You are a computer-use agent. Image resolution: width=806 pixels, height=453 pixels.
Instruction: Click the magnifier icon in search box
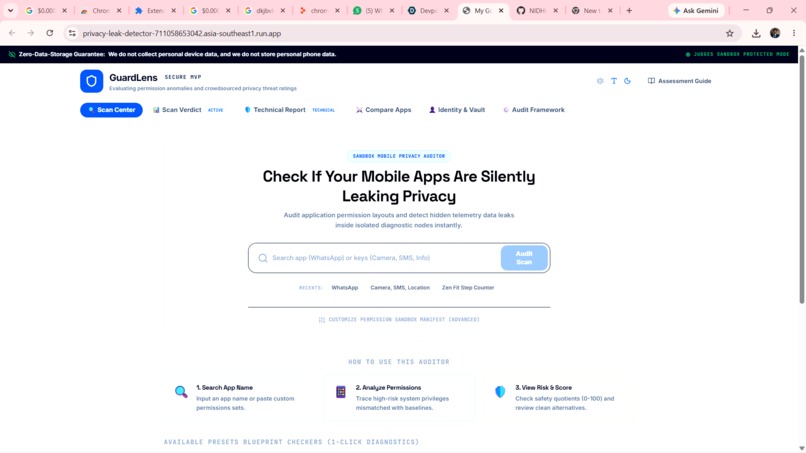263,258
